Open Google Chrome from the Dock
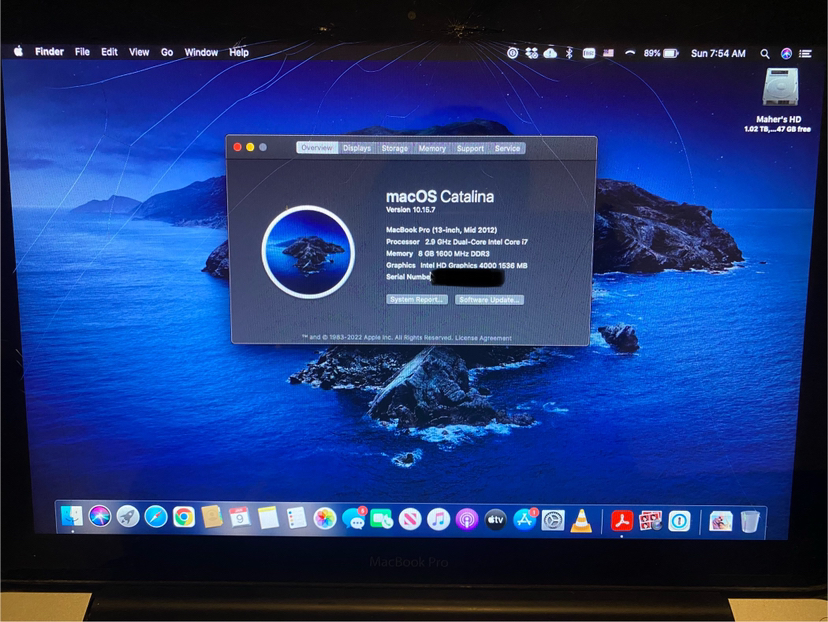 coord(185,519)
